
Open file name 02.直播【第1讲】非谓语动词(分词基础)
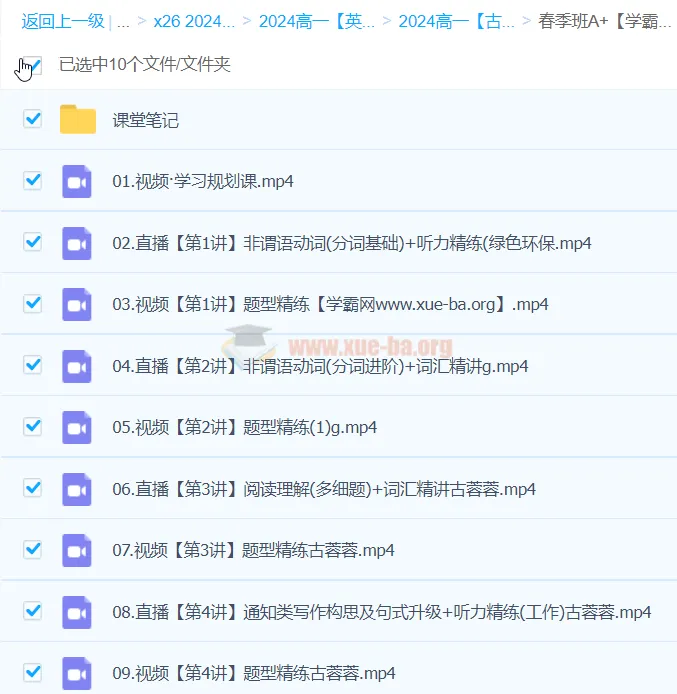[x=352, y=243]
